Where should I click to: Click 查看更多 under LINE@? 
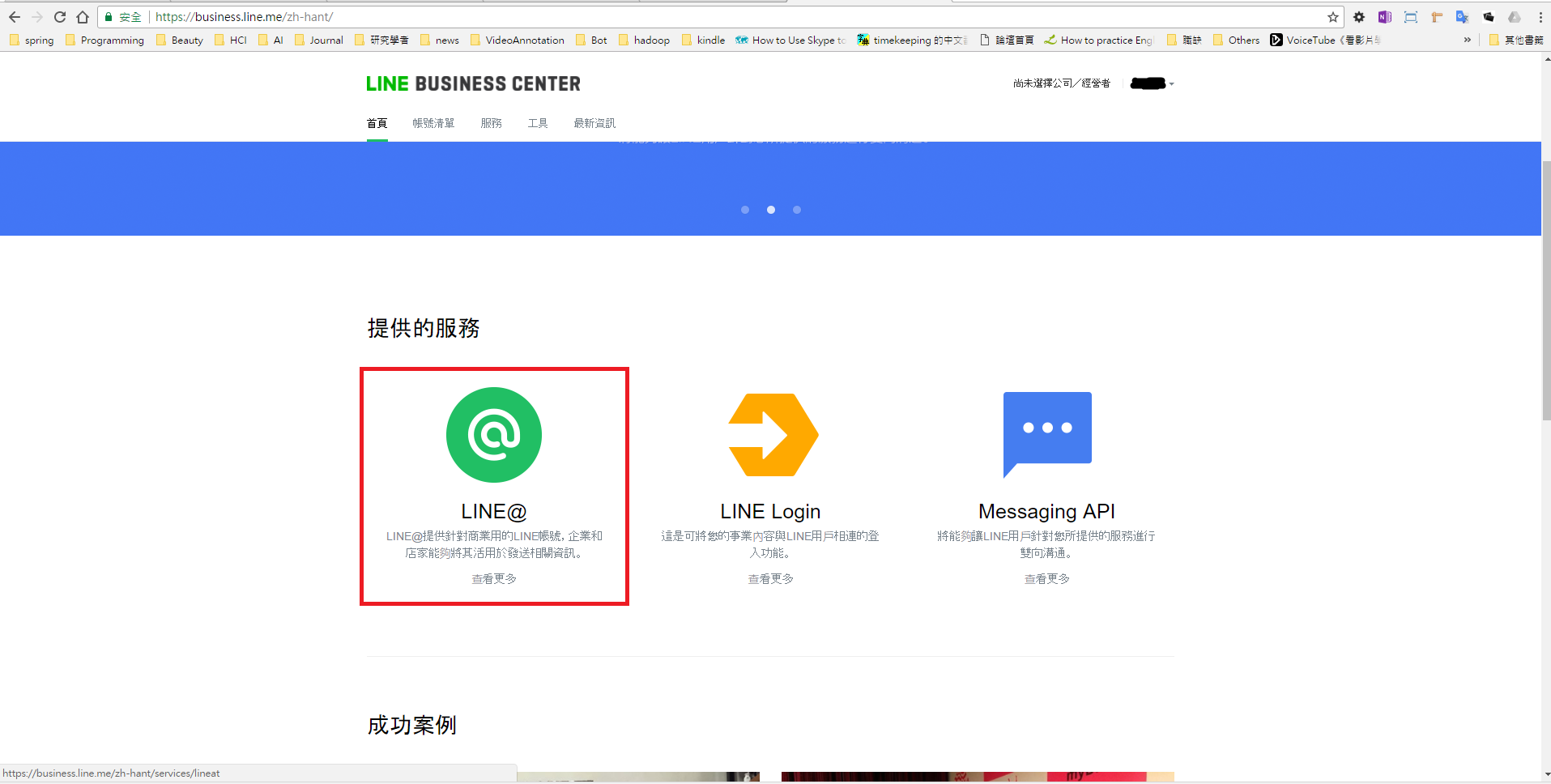494,578
